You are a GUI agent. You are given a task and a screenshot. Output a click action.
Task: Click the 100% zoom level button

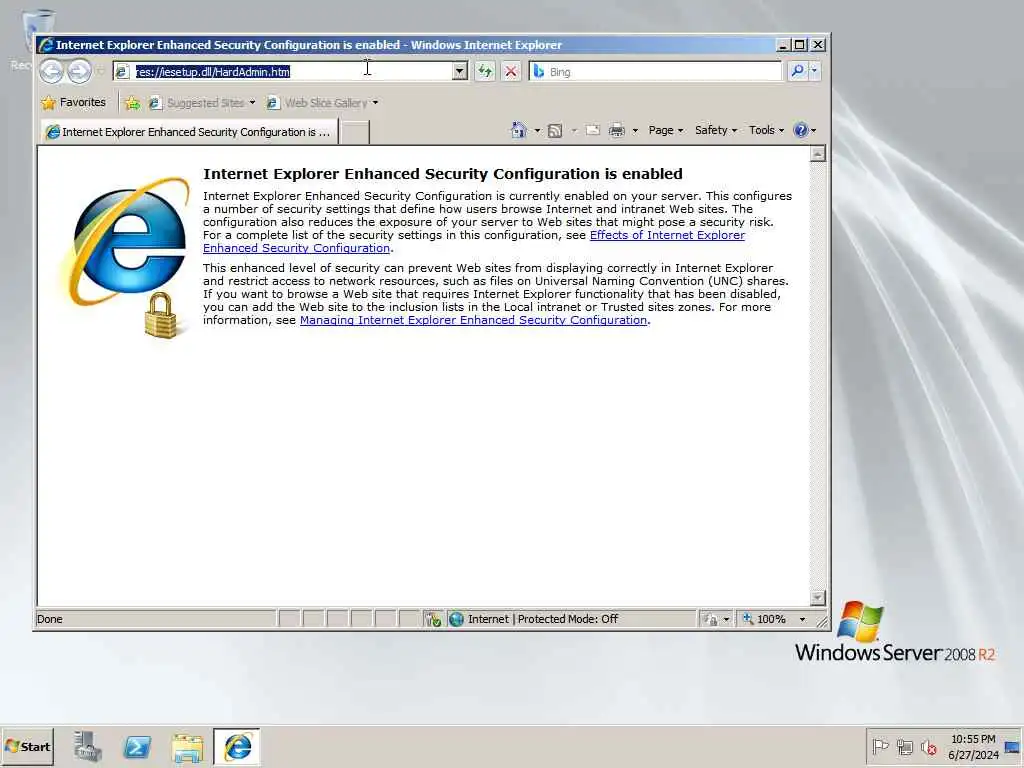point(765,619)
